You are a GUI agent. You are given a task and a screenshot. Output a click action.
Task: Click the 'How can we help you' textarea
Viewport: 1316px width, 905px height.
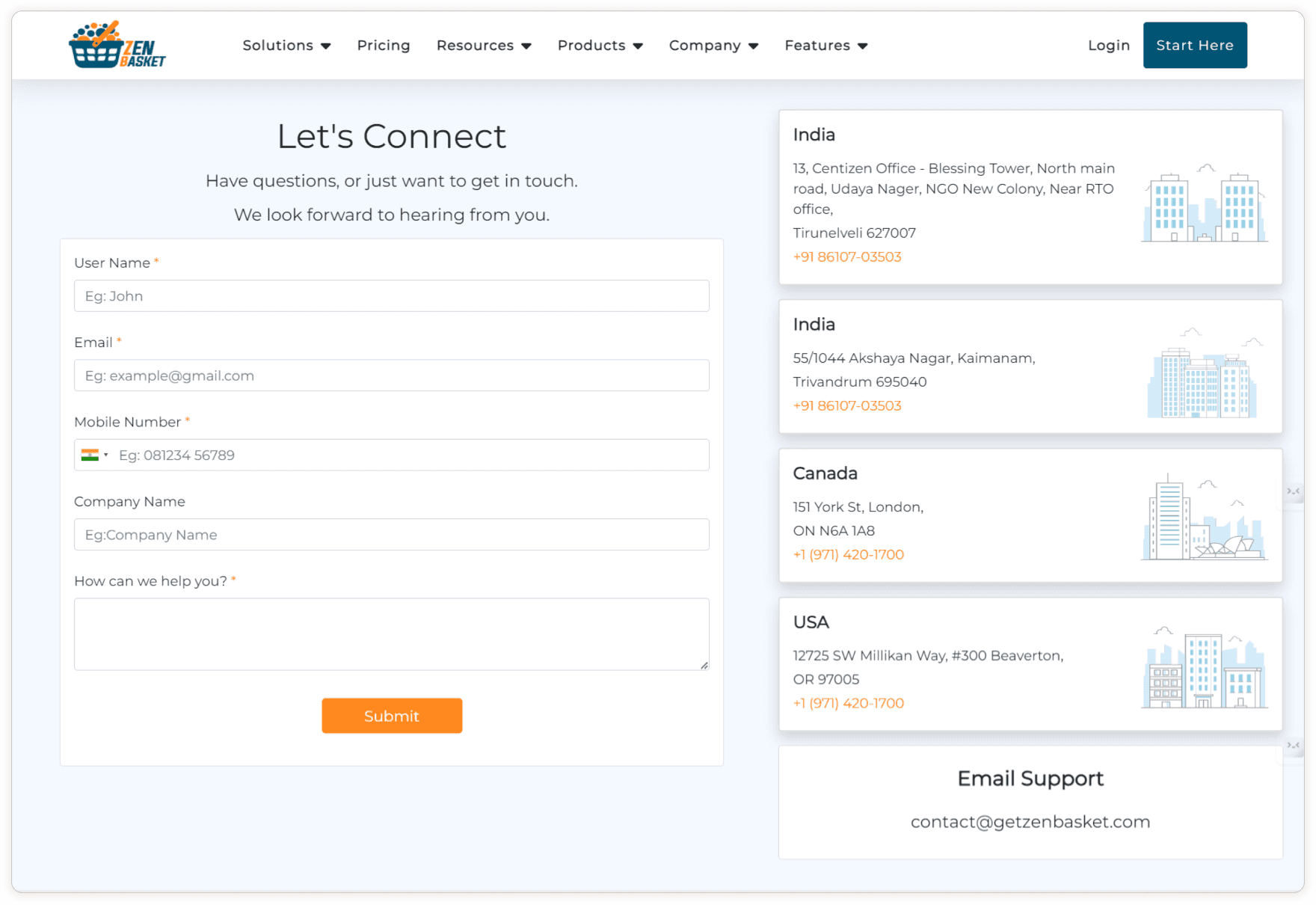392,634
